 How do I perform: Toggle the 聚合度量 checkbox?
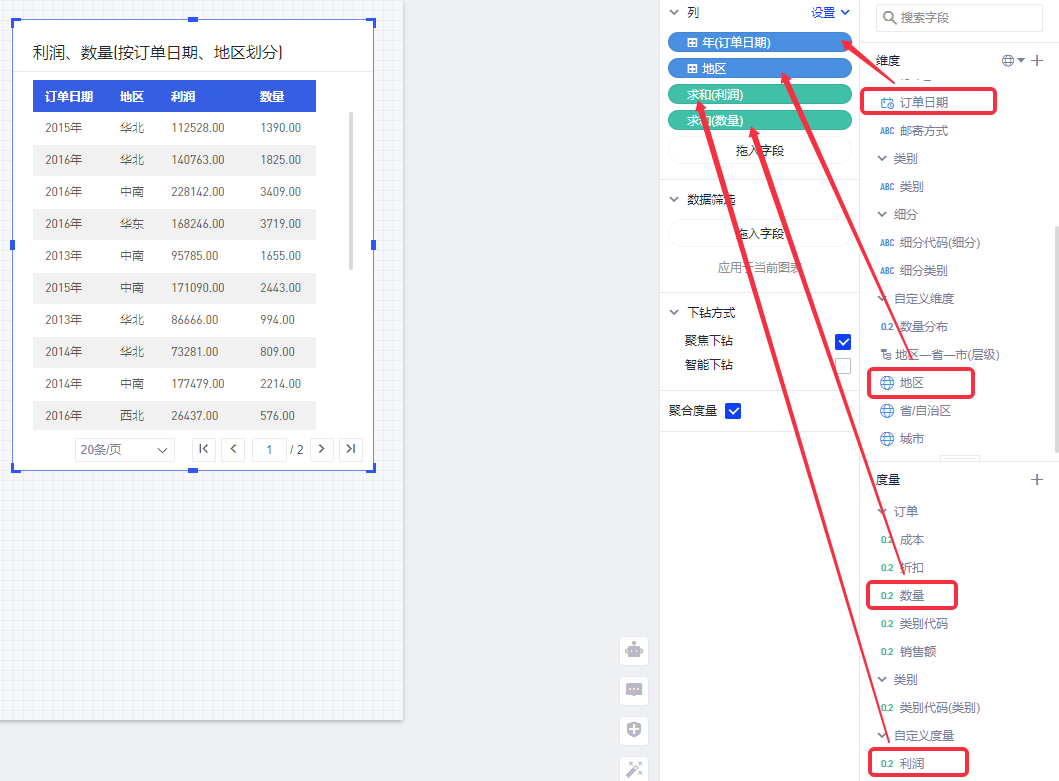(733, 410)
